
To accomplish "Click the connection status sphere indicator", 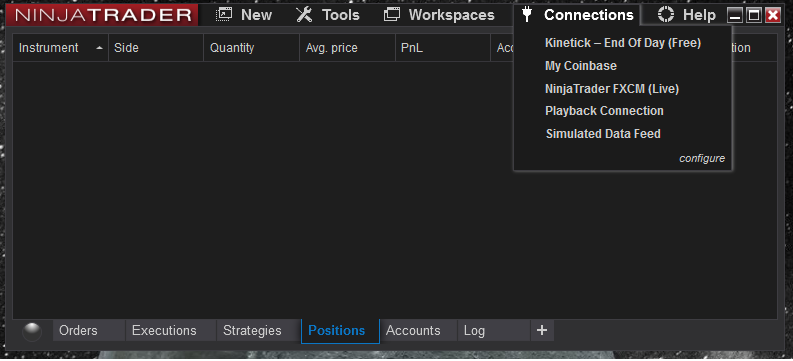I will point(32,332).
